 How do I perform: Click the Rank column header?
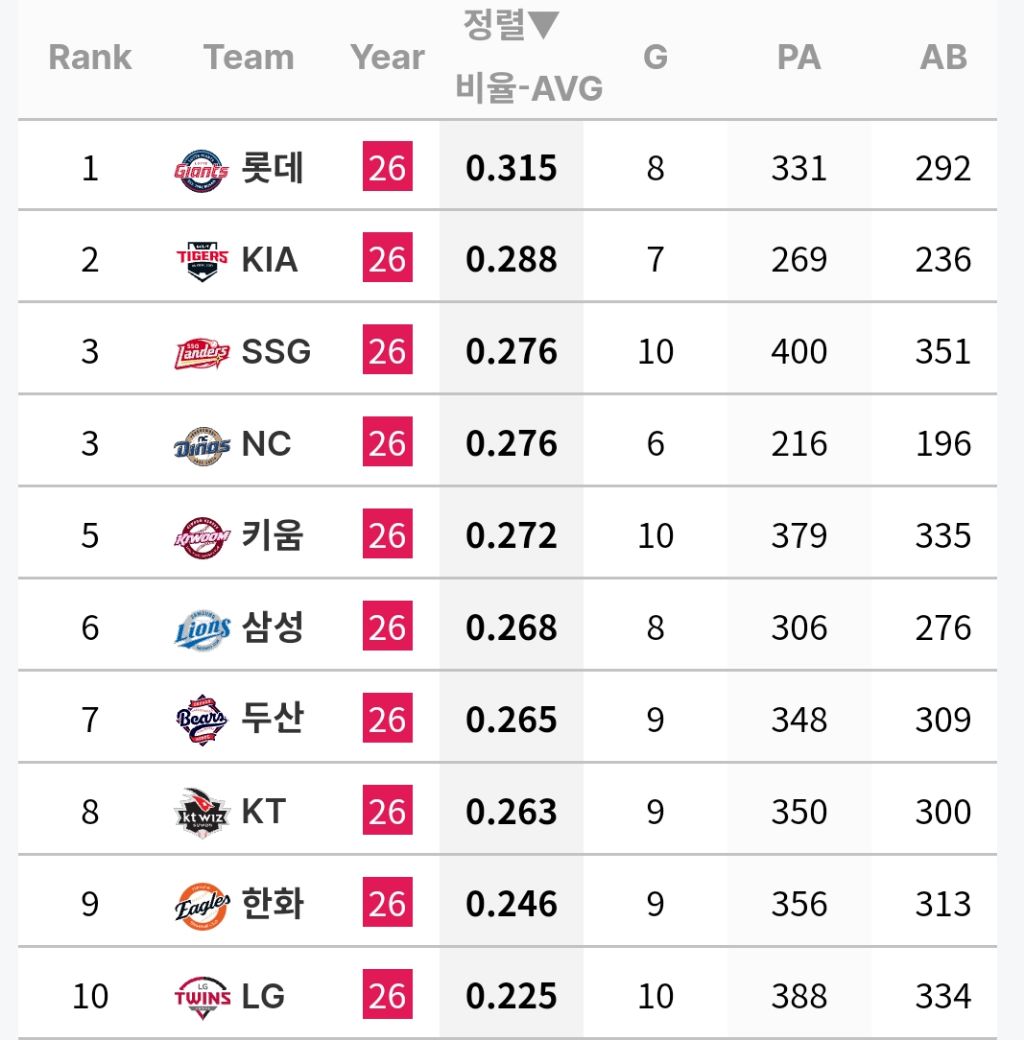90,57
